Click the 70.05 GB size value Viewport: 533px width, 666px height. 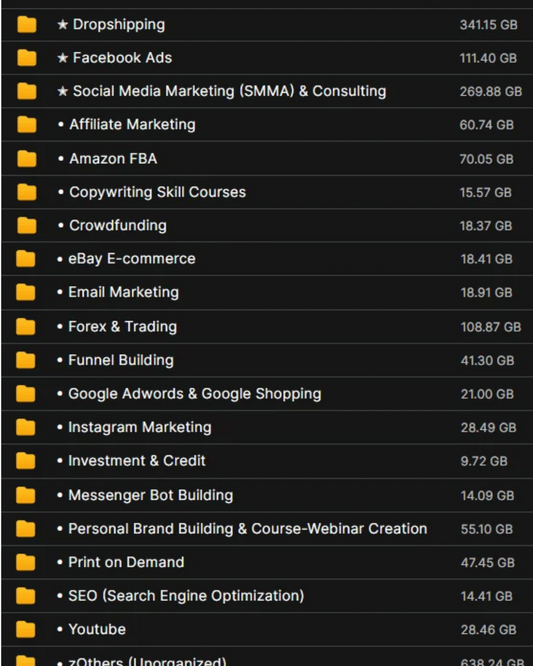click(487, 159)
